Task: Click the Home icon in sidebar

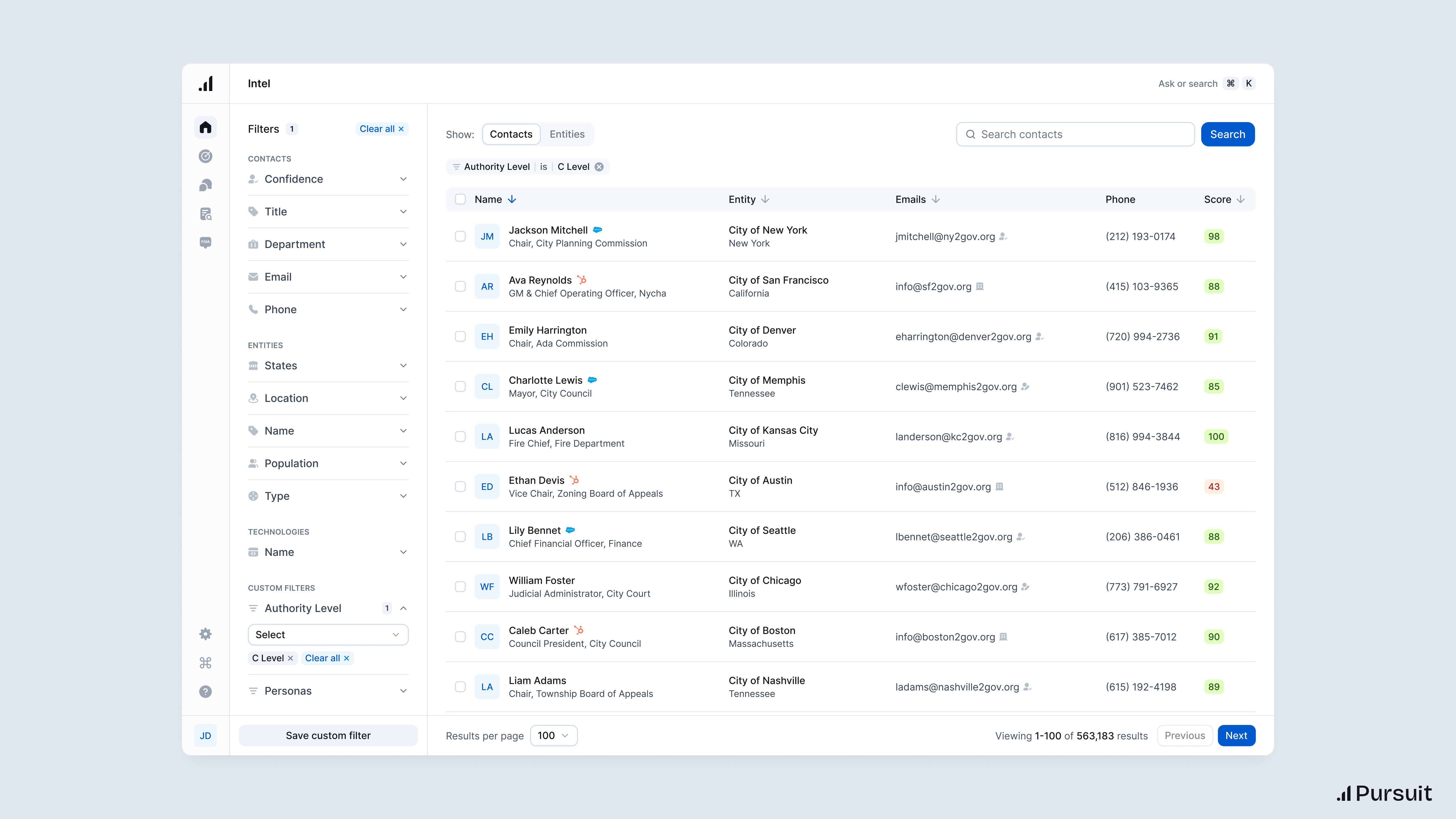Action: pyautogui.click(x=205, y=127)
